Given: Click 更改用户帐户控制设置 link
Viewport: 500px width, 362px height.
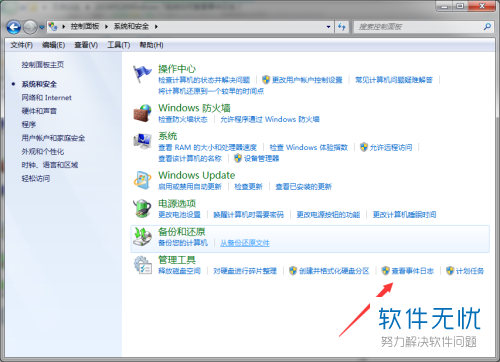Looking at the screenshot, I should pos(307,80).
